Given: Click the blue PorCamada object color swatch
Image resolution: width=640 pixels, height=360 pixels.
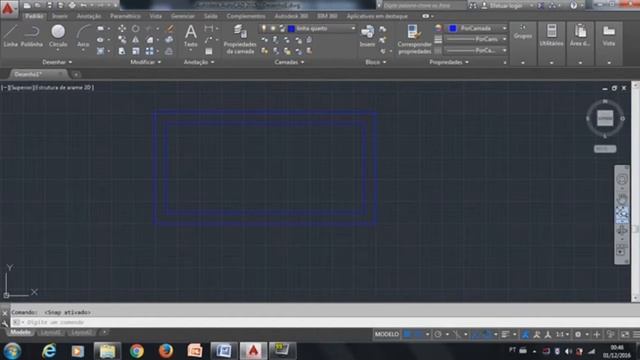Looking at the screenshot, I should coord(453,28).
